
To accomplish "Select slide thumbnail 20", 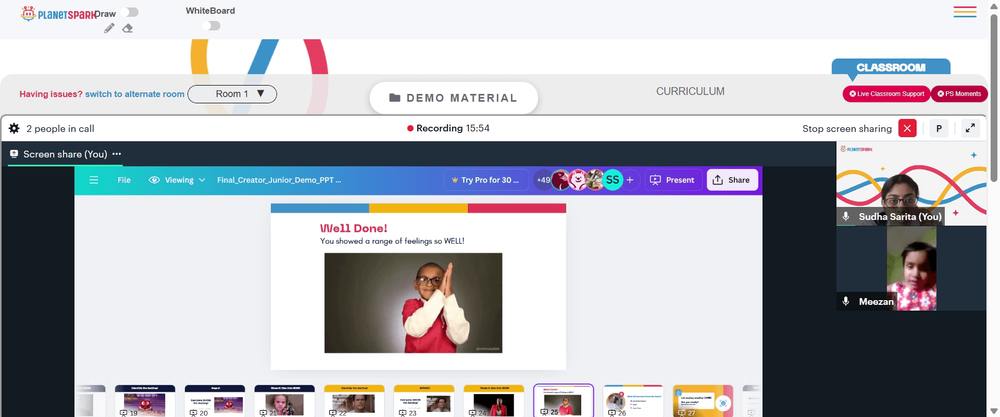I will [x=215, y=401].
